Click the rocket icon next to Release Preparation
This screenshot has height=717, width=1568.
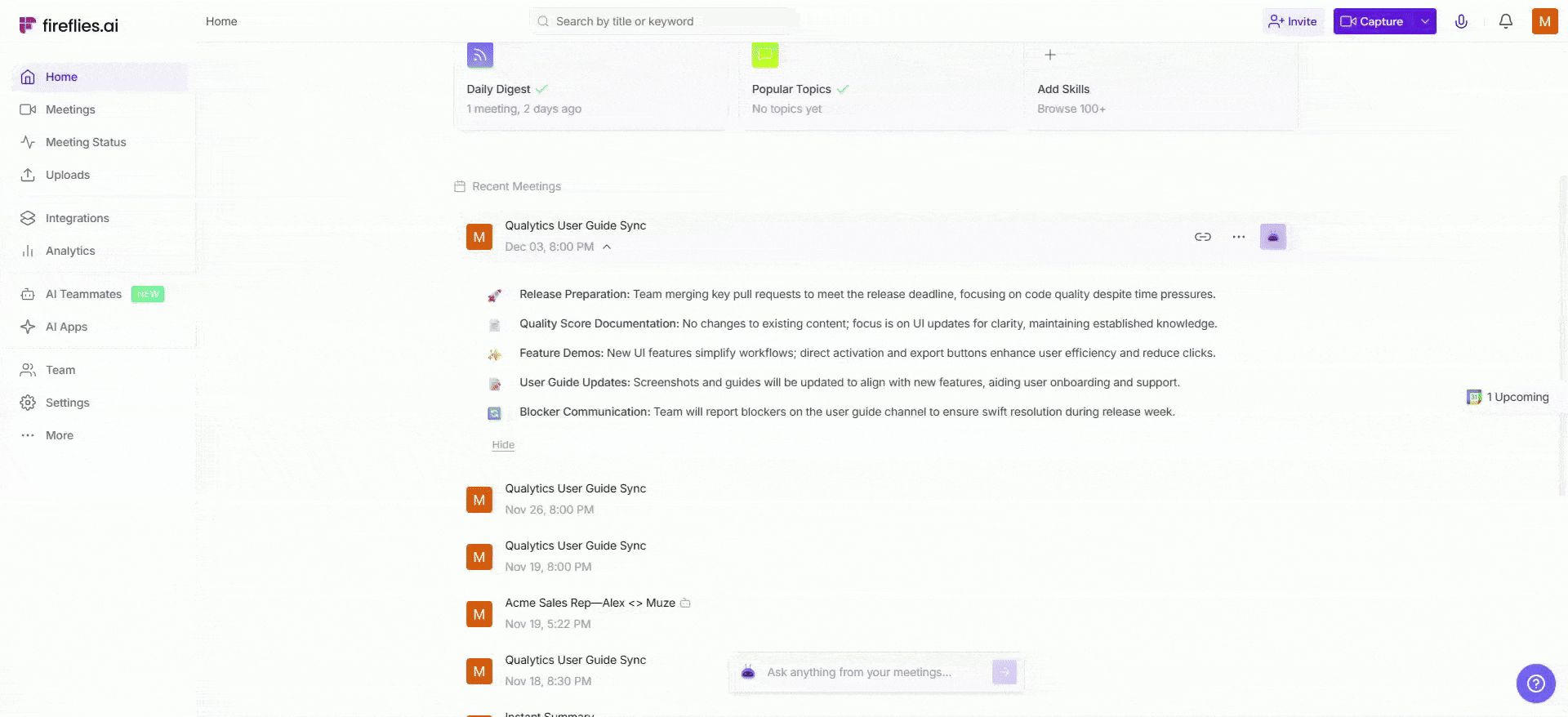tap(494, 295)
